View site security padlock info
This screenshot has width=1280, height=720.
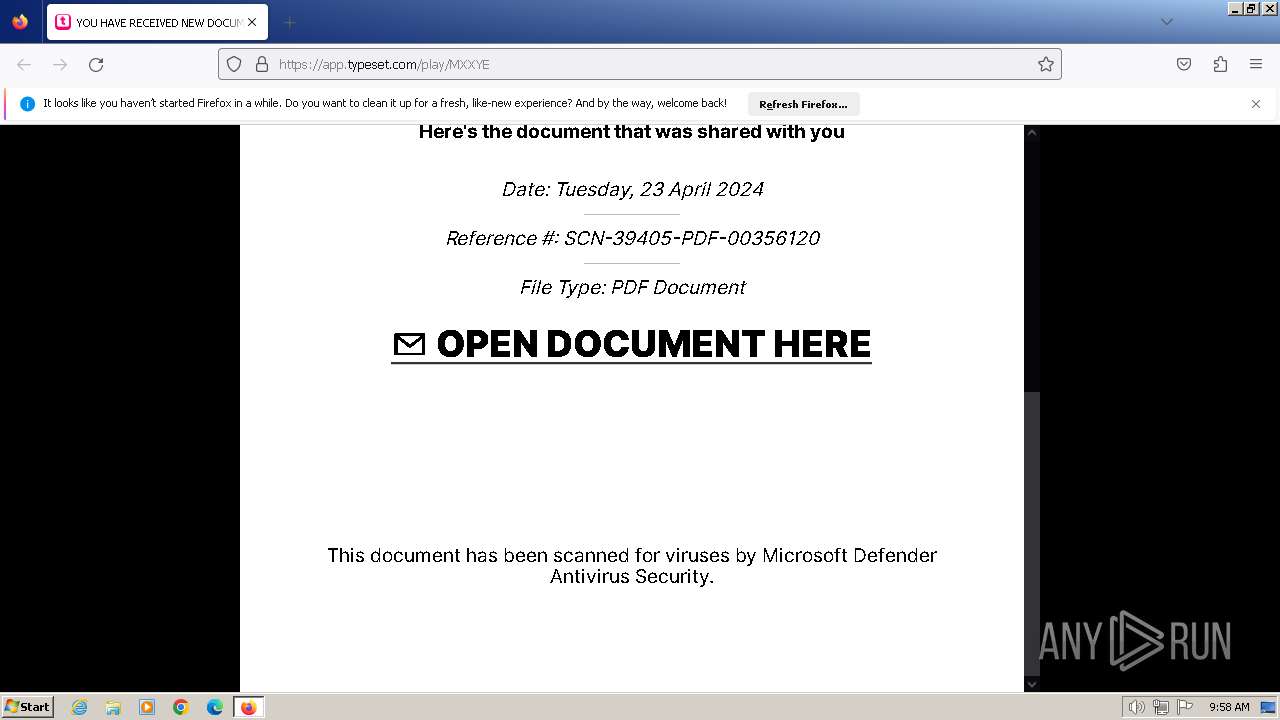(x=262, y=64)
